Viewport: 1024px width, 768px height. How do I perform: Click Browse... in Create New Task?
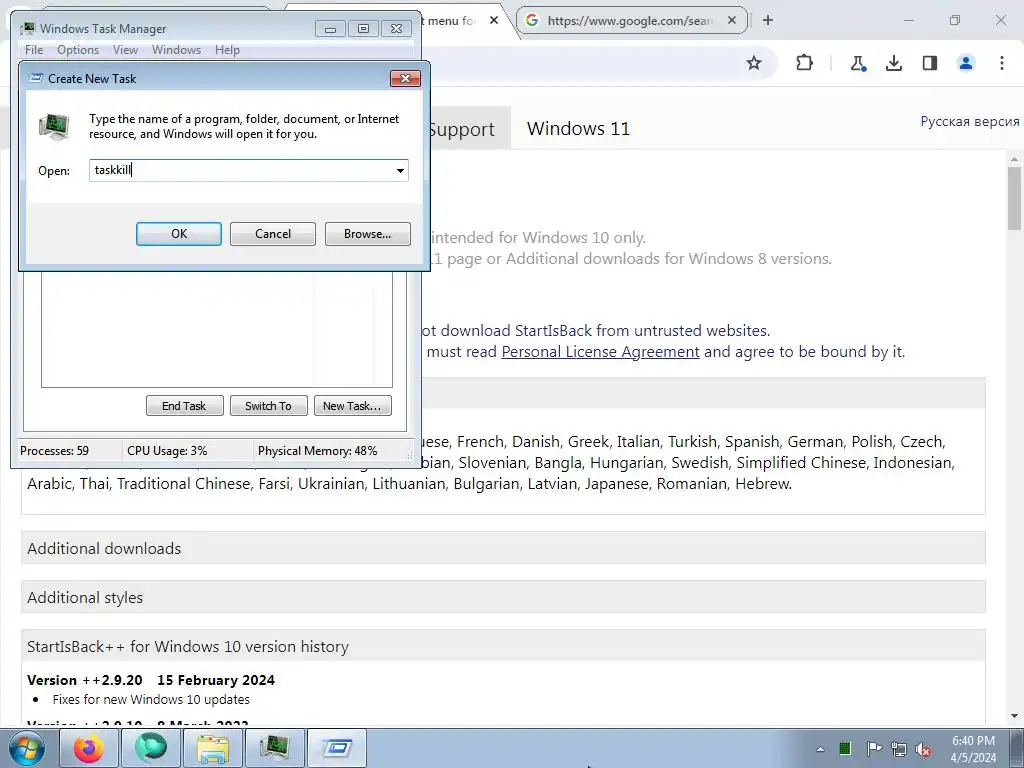tap(368, 234)
